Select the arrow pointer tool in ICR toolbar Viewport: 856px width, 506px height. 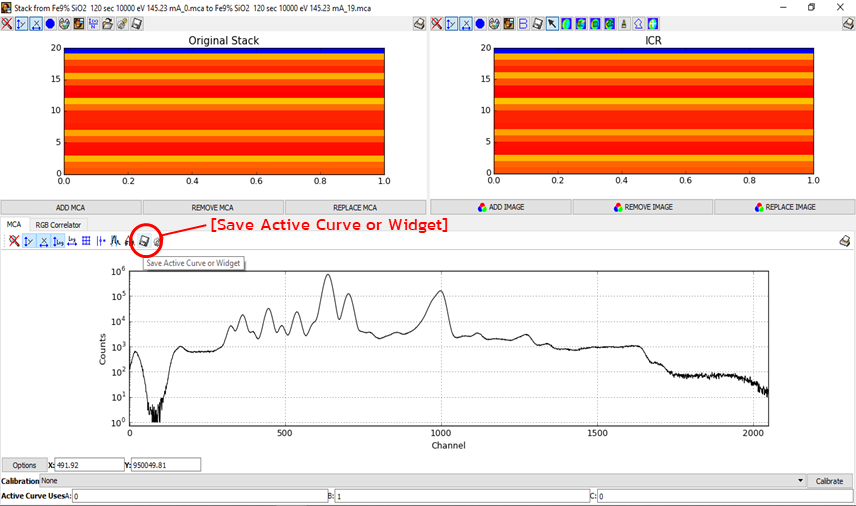(x=552, y=24)
